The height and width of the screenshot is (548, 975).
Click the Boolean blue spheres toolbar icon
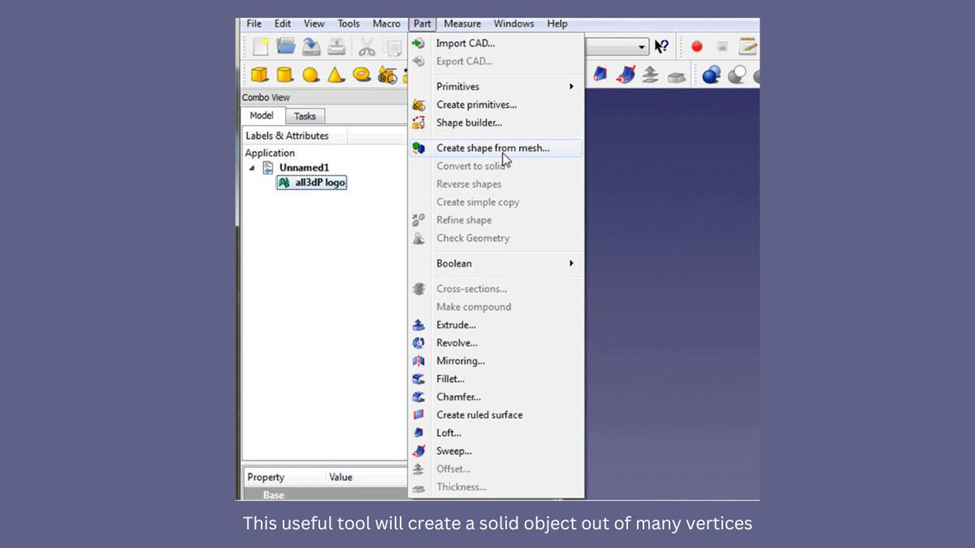[x=711, y=75]
